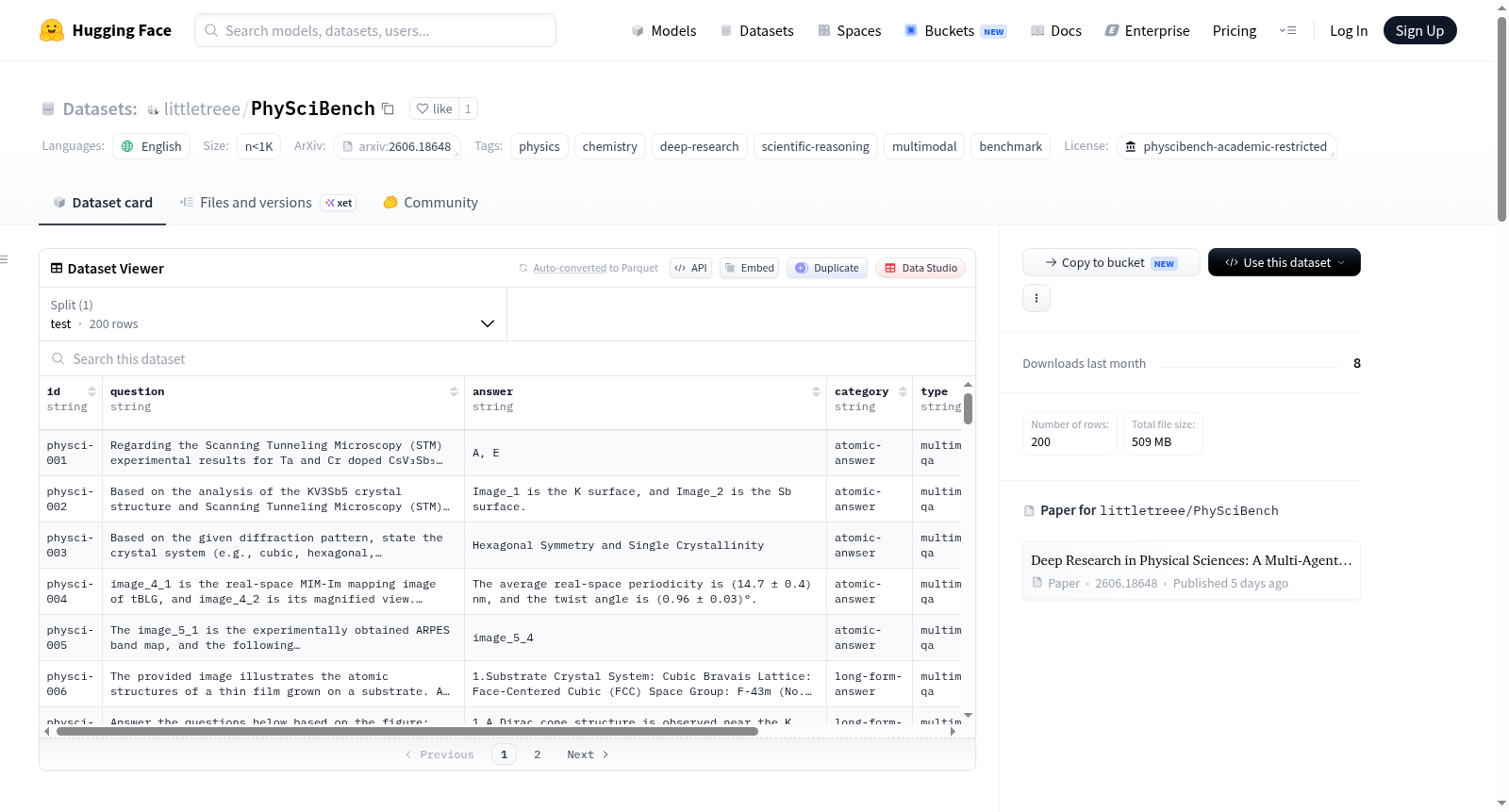Filter by the chemistry tag
The height and width of the screenshot is (812, 1509).
(610, 146)
